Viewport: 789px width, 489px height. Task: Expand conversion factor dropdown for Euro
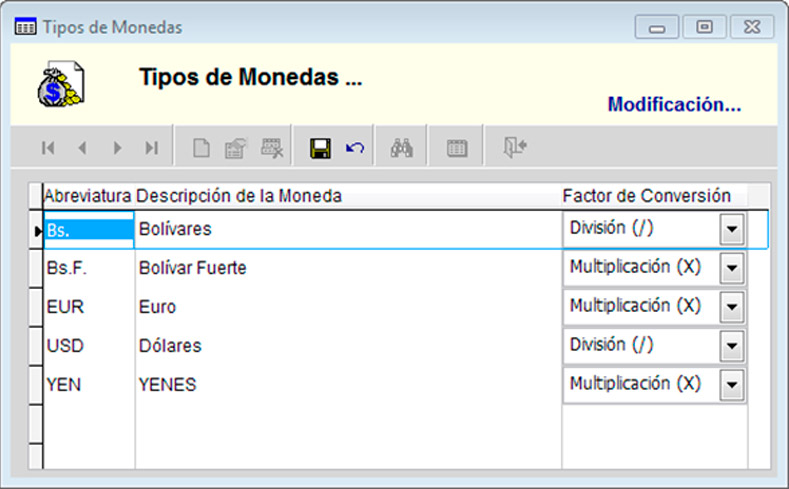point(733,307)
